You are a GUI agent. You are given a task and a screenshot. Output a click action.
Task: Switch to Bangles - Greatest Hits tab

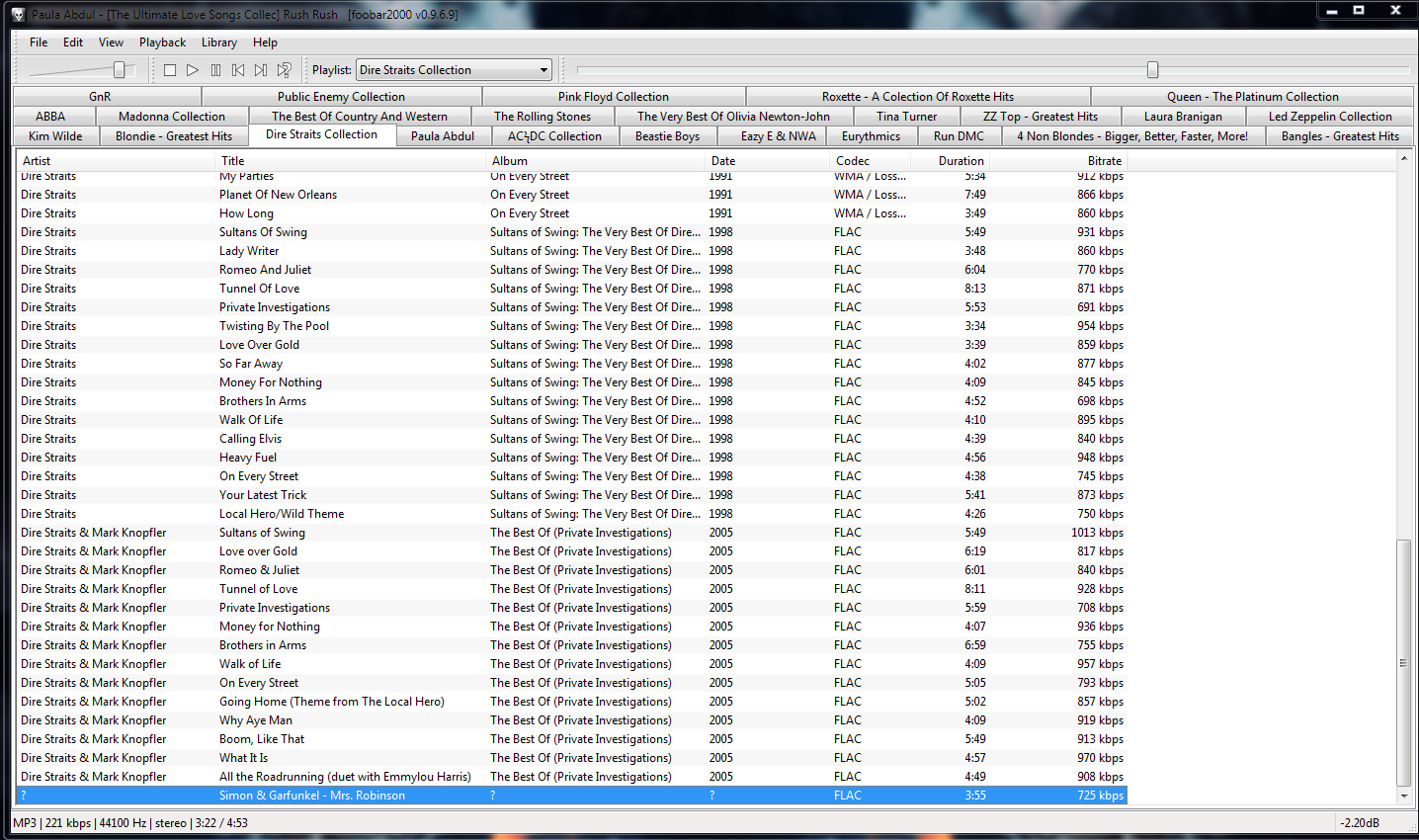(1340, 136)
